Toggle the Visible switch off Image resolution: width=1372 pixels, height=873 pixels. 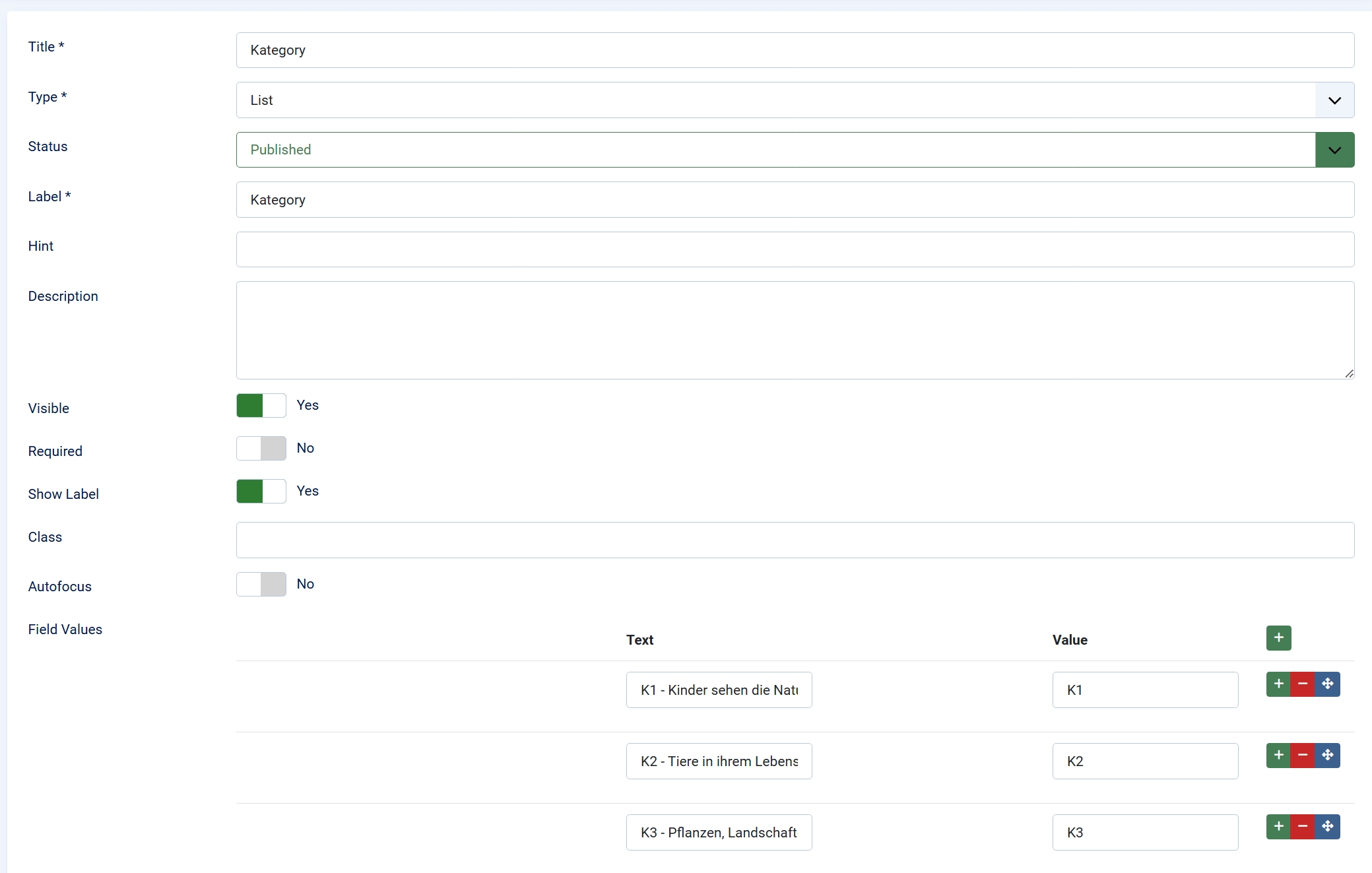coord(261,406)
